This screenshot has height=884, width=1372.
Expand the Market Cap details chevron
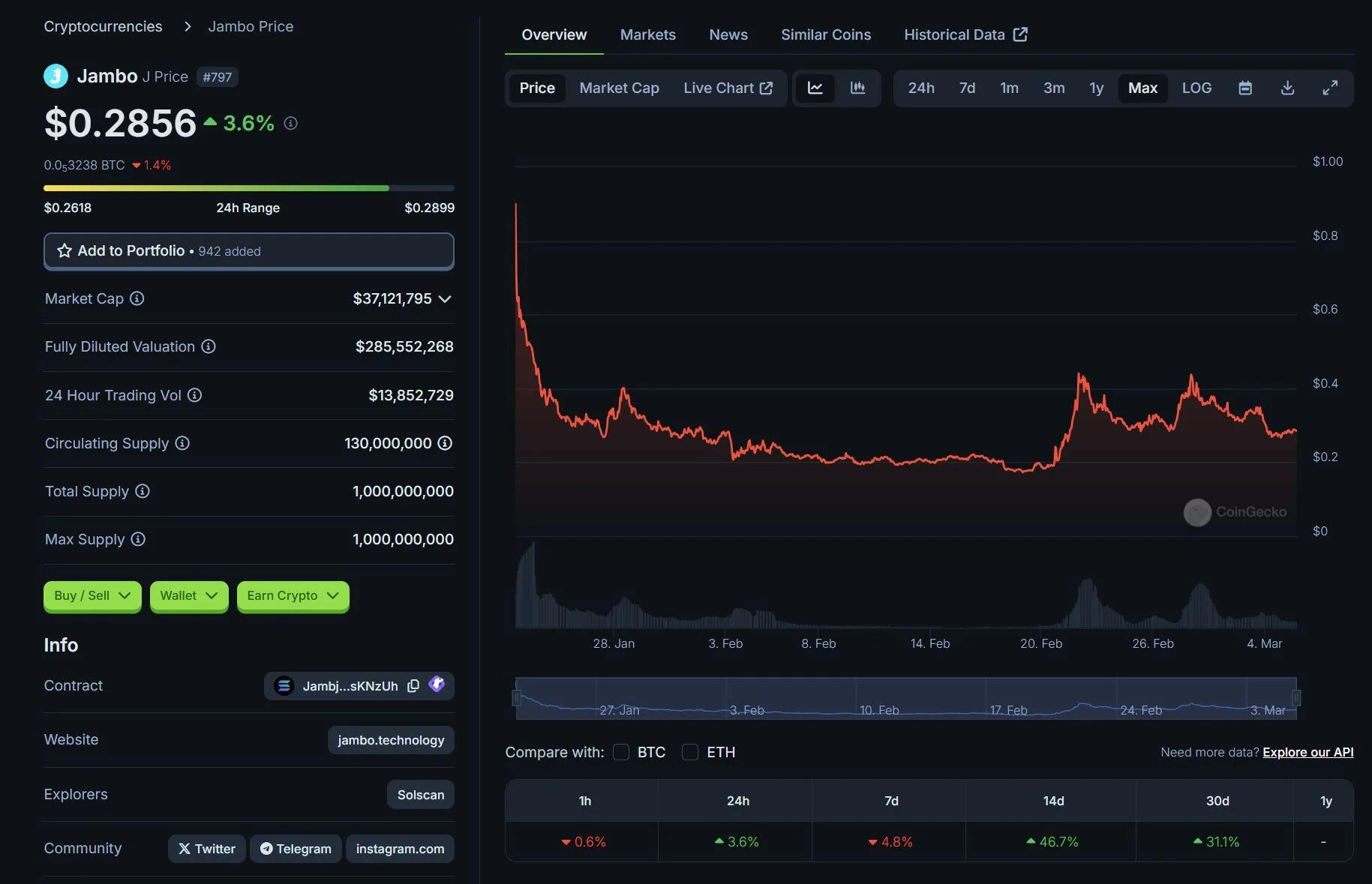(445, 298)
